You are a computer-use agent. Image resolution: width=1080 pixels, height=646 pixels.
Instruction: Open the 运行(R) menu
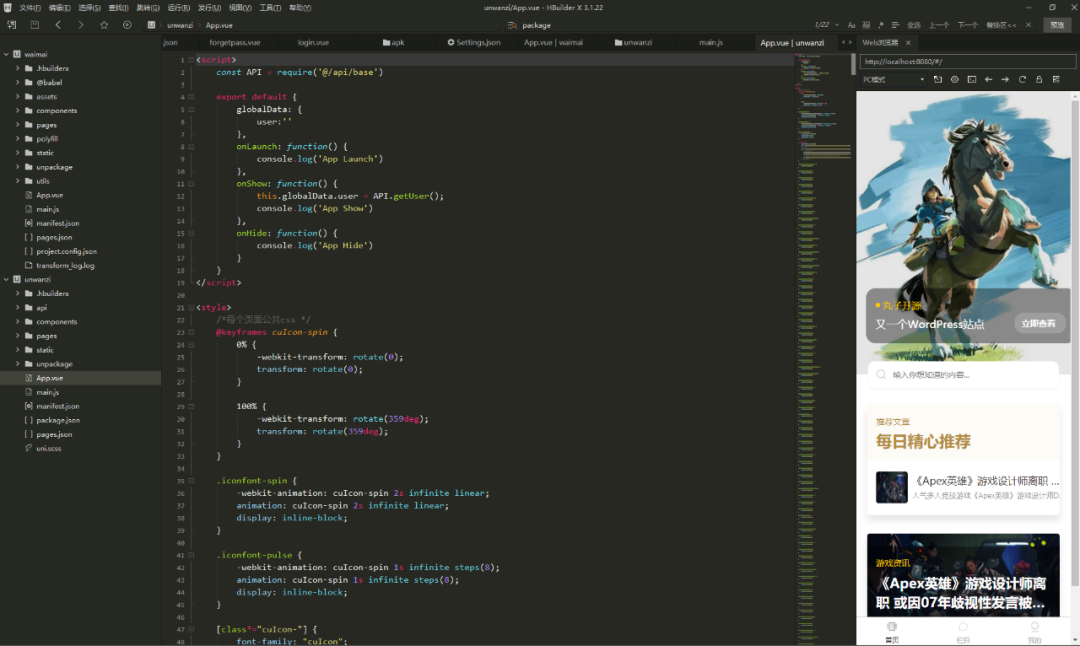pos(179,7)
